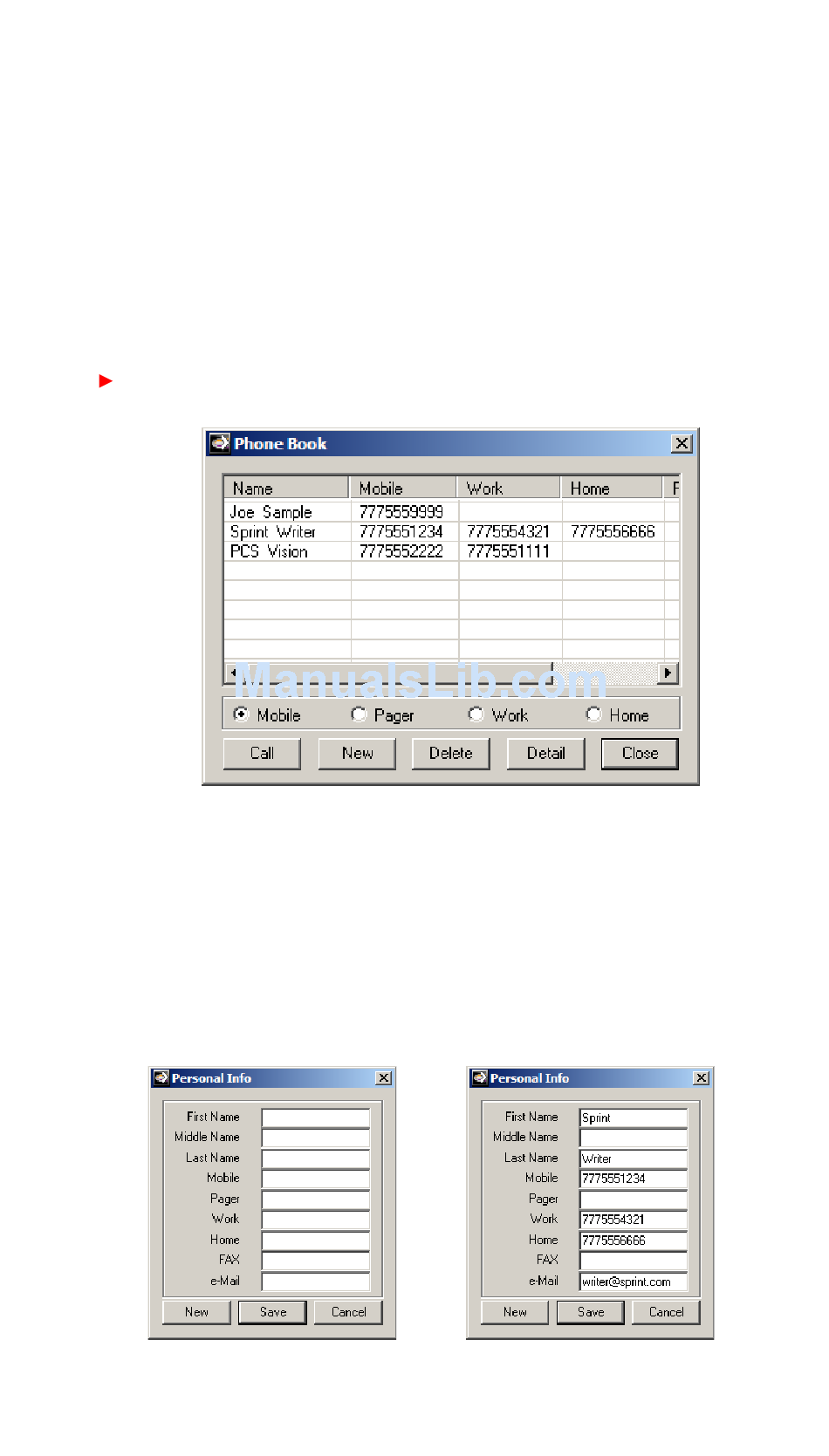Click home number 7775556666 in table
Viewport: 829px width, 1456px height.
(x=613, y=532)
